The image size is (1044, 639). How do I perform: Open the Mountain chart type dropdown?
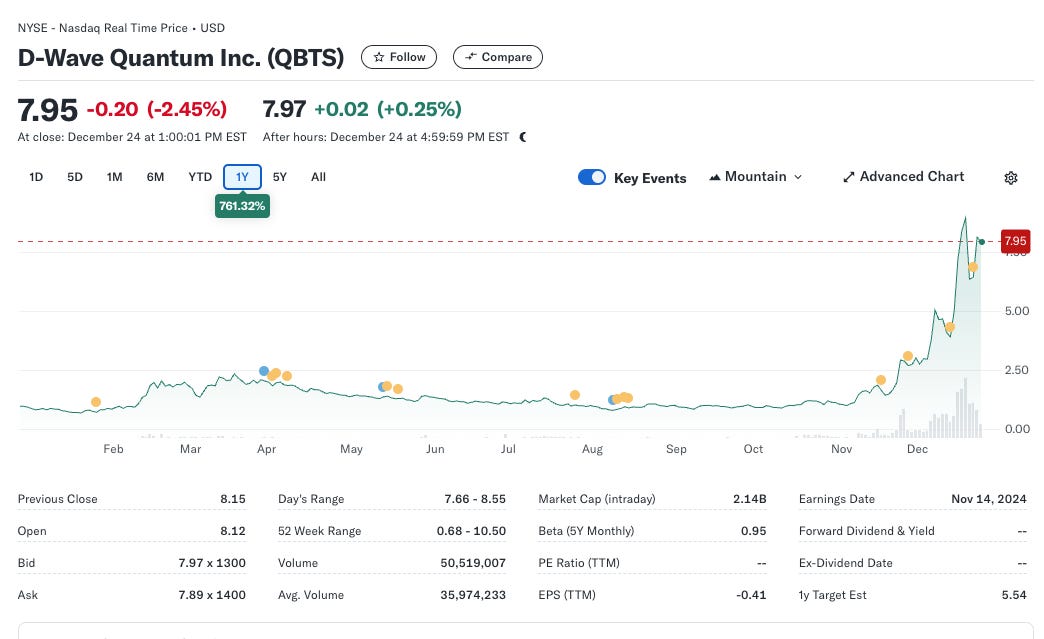click(756, 177)
